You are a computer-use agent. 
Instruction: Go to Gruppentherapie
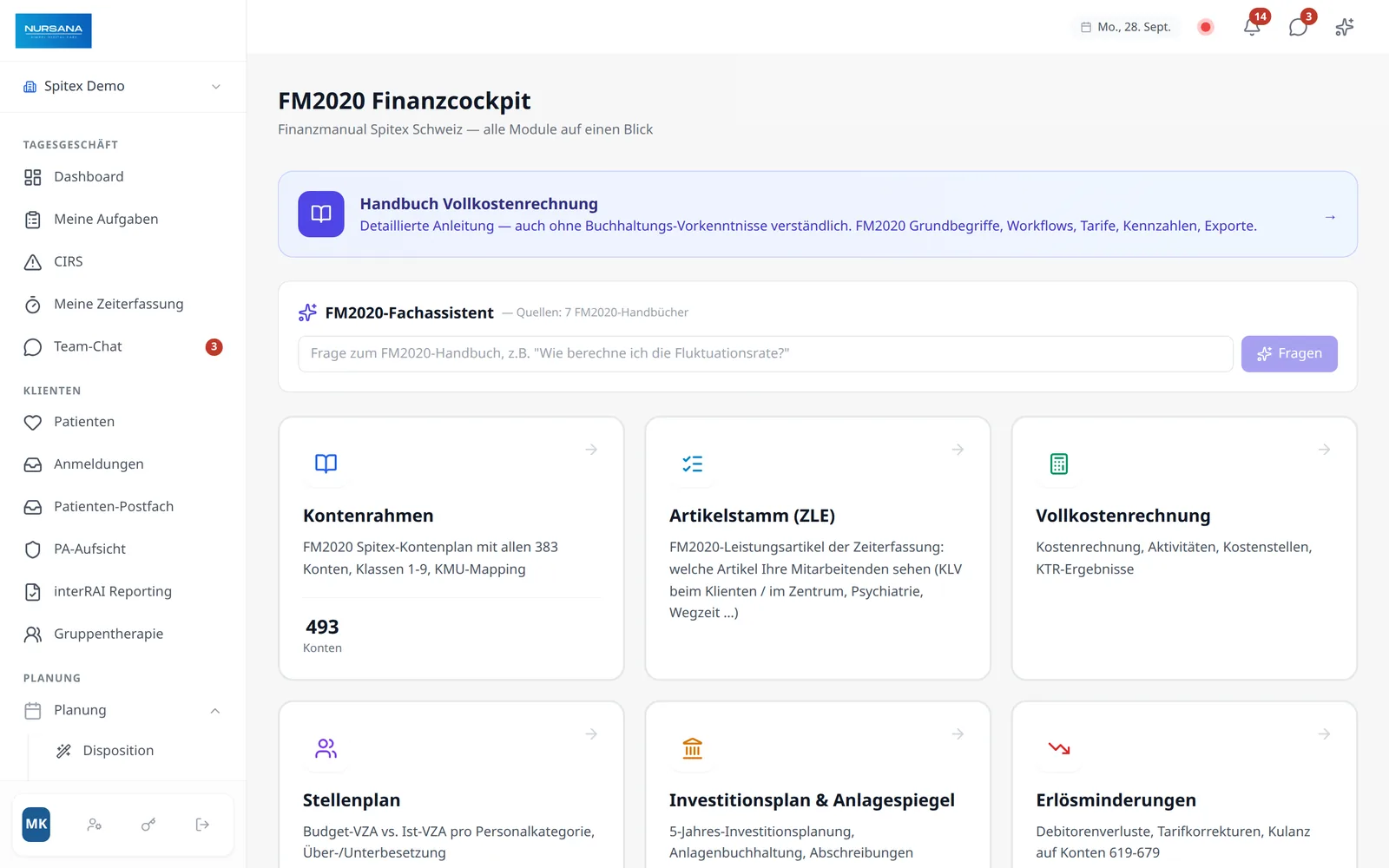click(x=122, y=635)
